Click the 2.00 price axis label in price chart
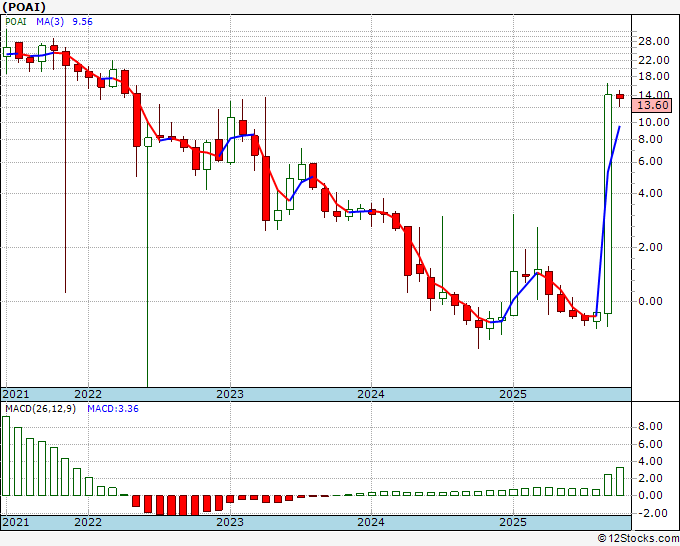This screenshot has height=546, width=680. pos(651,247)
